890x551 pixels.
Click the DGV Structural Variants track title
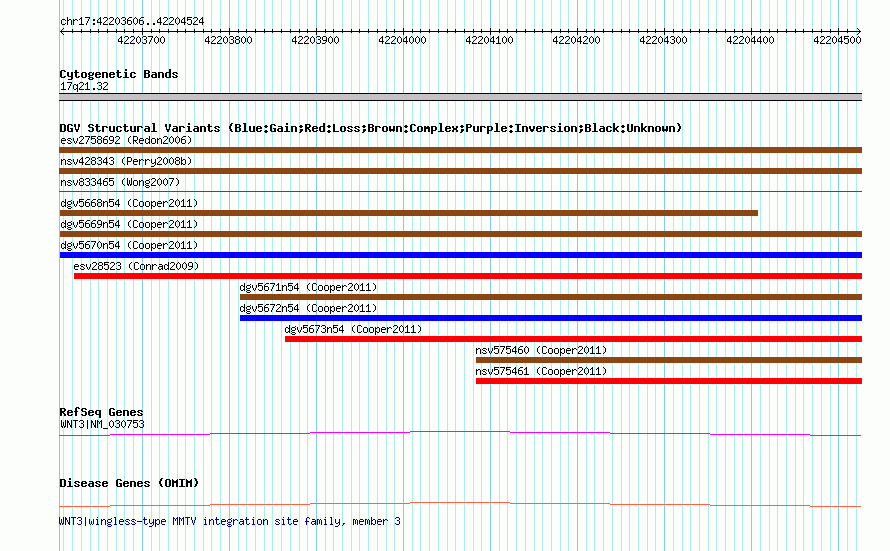click(x=371, y=128)
